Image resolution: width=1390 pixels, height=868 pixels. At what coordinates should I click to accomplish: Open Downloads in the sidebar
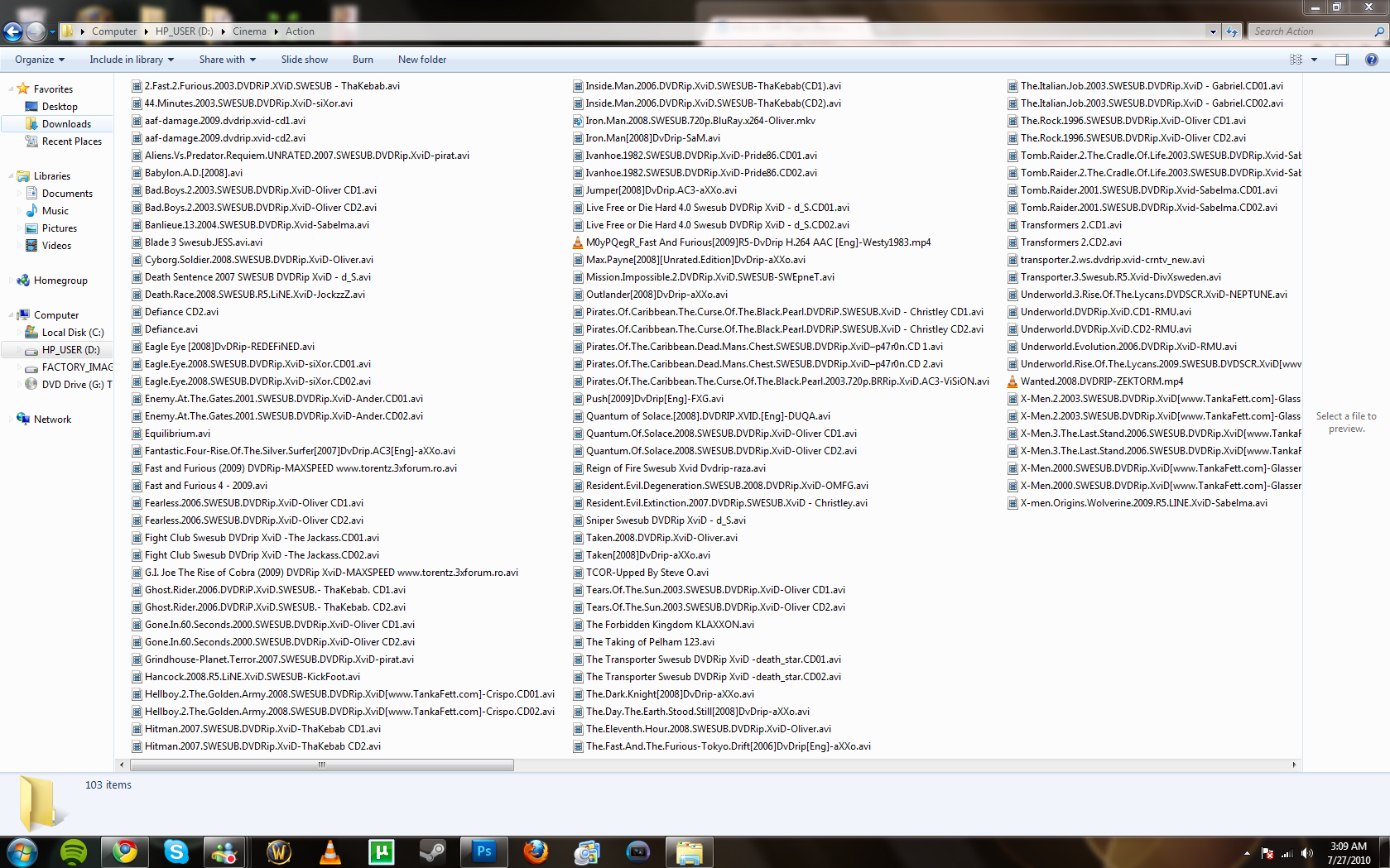click(x=66, y=124)
